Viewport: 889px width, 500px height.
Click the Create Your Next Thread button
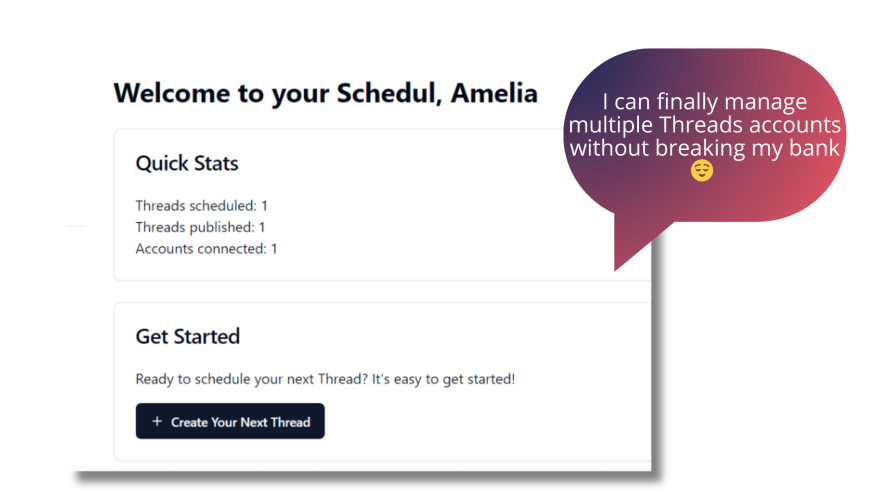point(230,421)
